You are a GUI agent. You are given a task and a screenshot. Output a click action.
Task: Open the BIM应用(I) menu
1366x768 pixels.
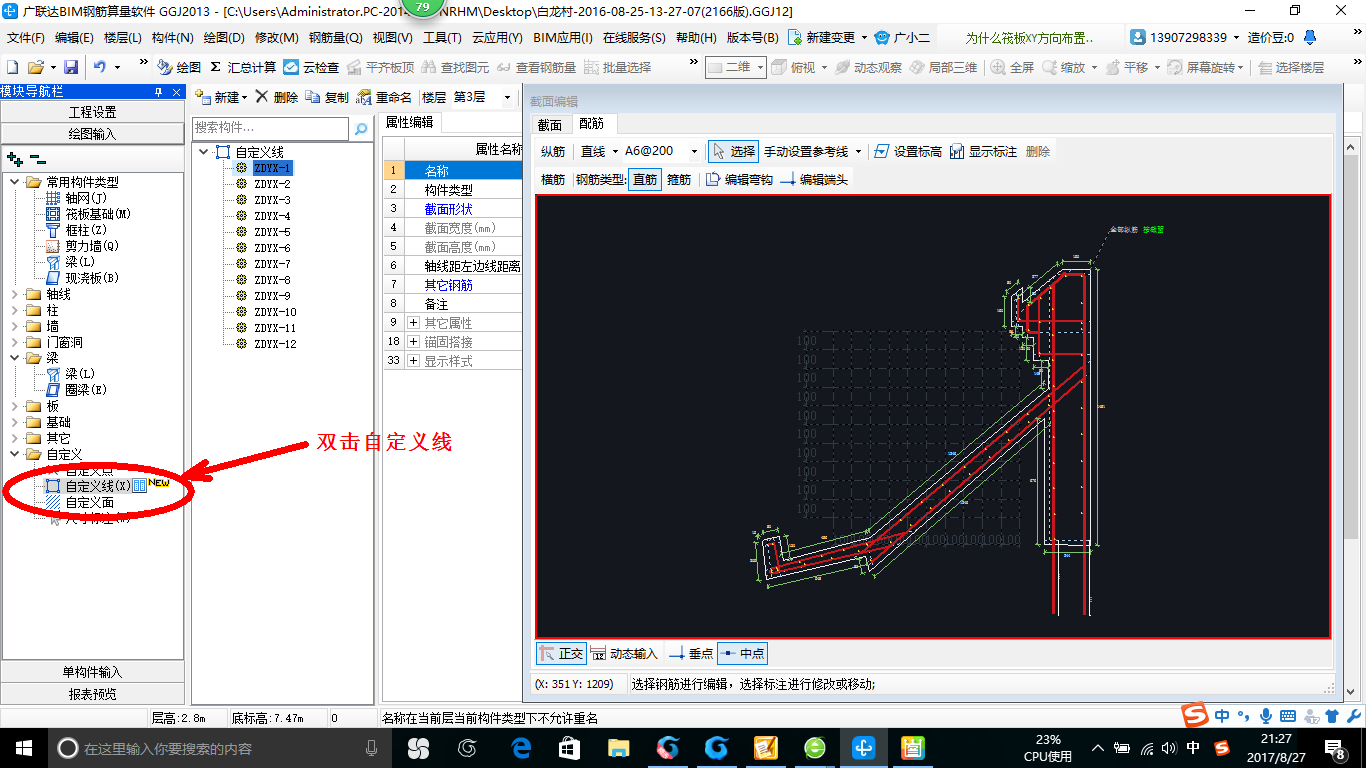click(x=563, y=37)
